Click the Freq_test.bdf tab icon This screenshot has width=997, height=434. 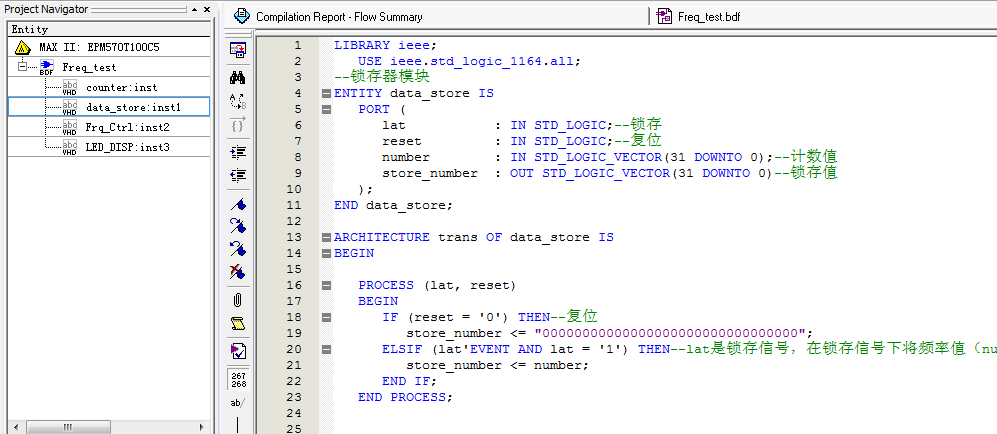point(664,17)
